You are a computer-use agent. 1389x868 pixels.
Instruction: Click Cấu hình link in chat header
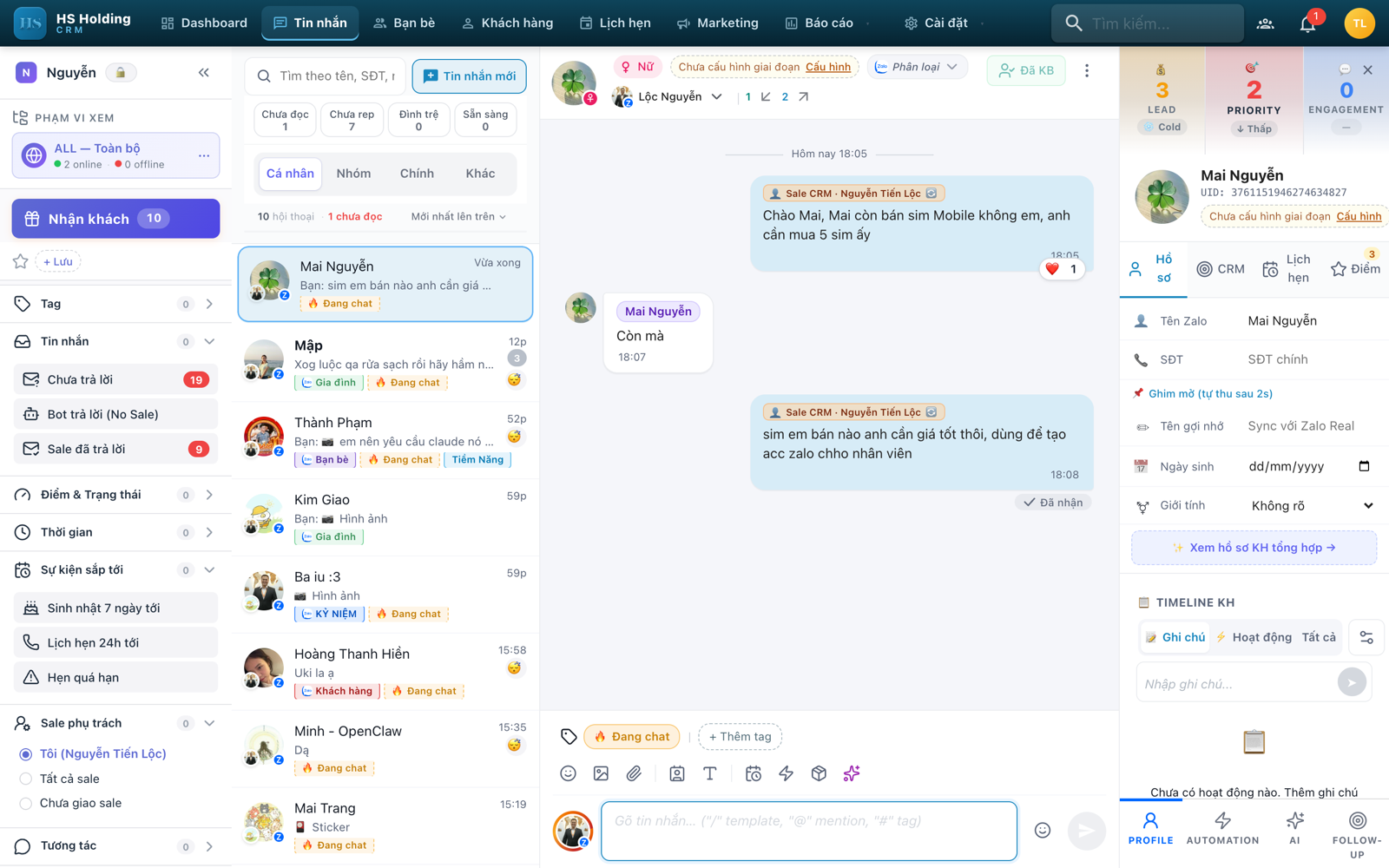[828, 67]
